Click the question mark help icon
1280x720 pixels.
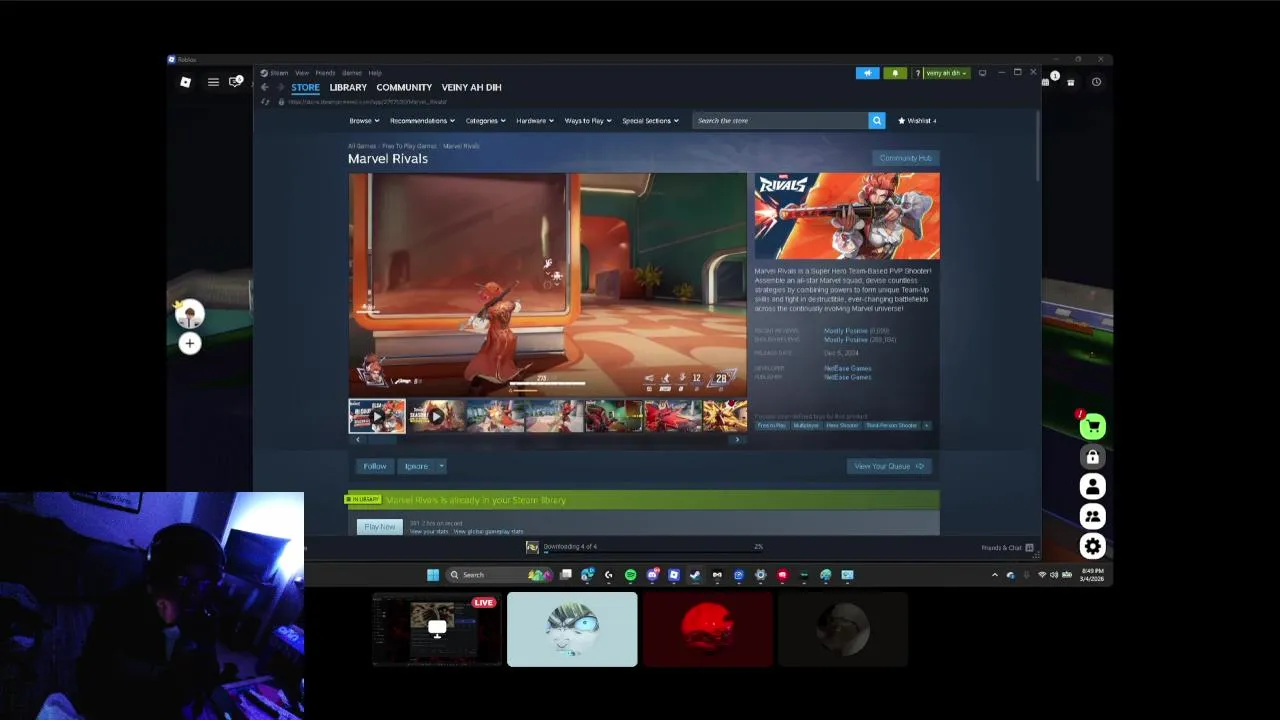pos(917,73)
